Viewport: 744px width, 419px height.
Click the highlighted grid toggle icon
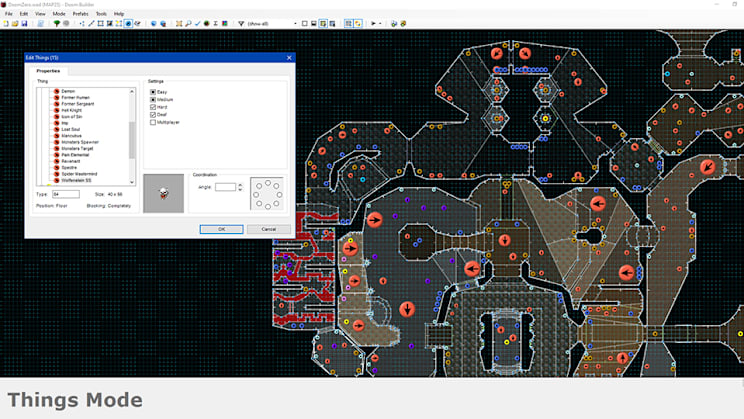coord(349,23)
